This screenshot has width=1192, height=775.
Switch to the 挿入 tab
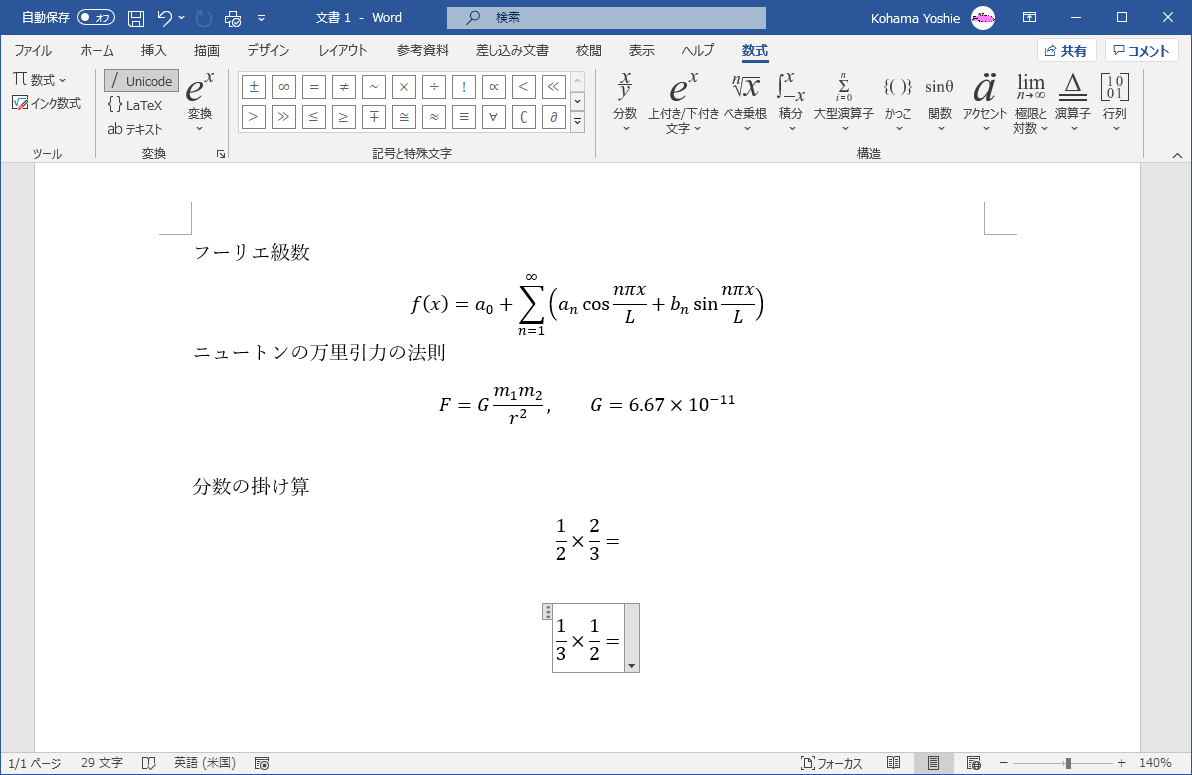click(x=154, y=50)
